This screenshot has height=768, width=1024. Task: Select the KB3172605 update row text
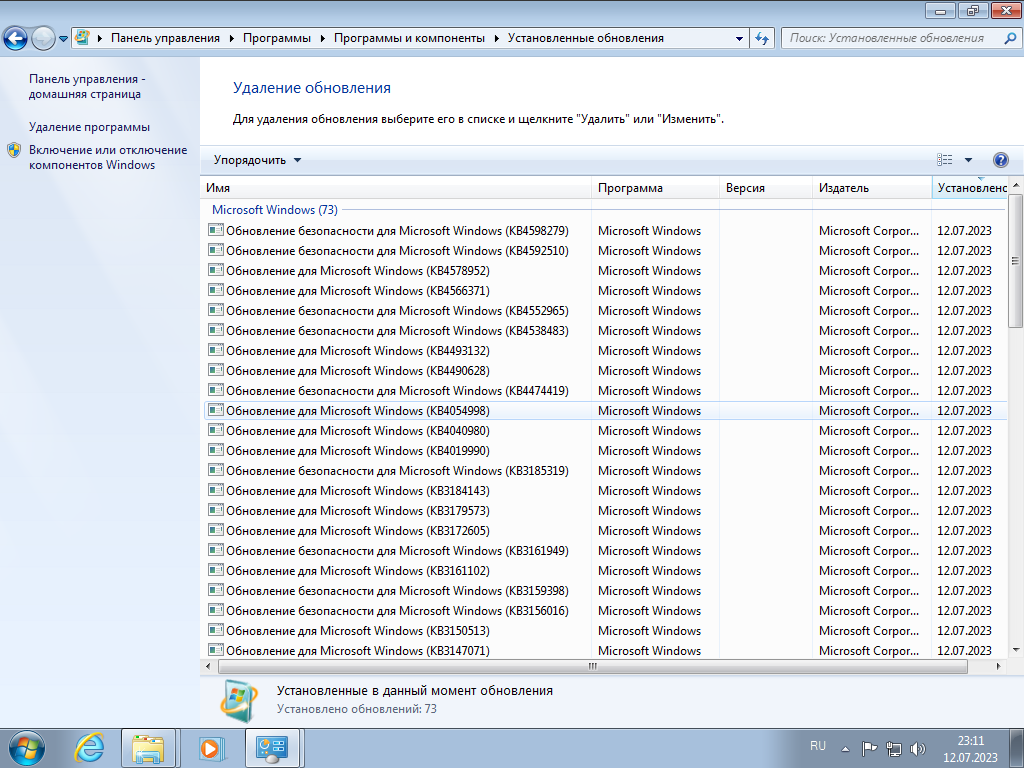click(358, 531)
